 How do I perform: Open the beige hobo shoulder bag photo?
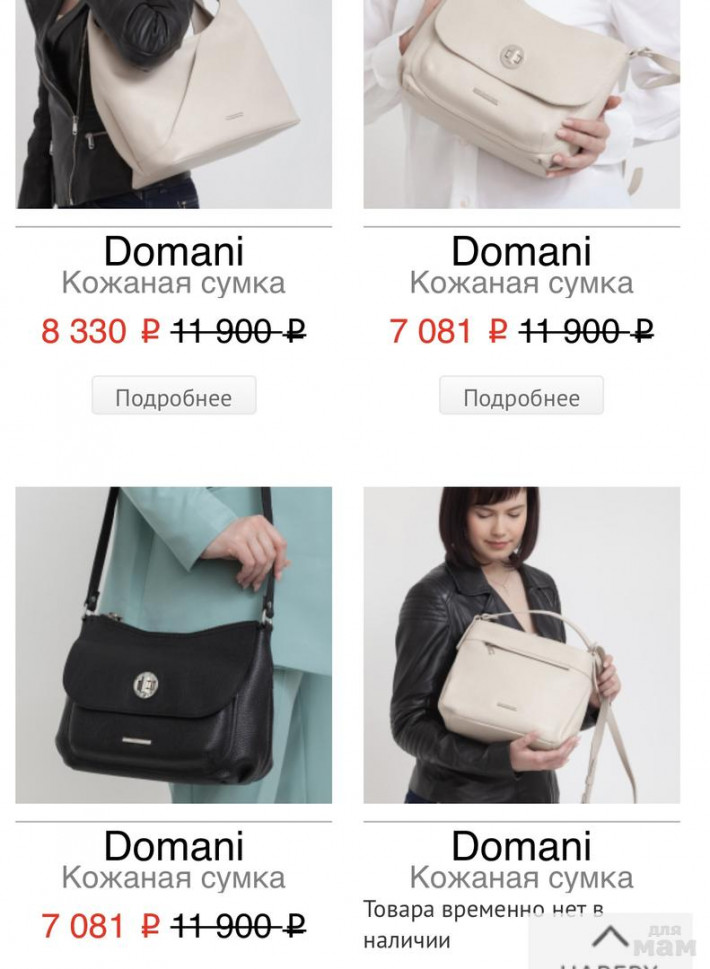[174, 104]
